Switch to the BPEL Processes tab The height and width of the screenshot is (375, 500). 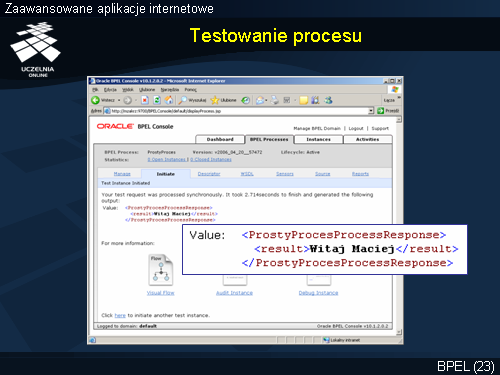[269, 139]
